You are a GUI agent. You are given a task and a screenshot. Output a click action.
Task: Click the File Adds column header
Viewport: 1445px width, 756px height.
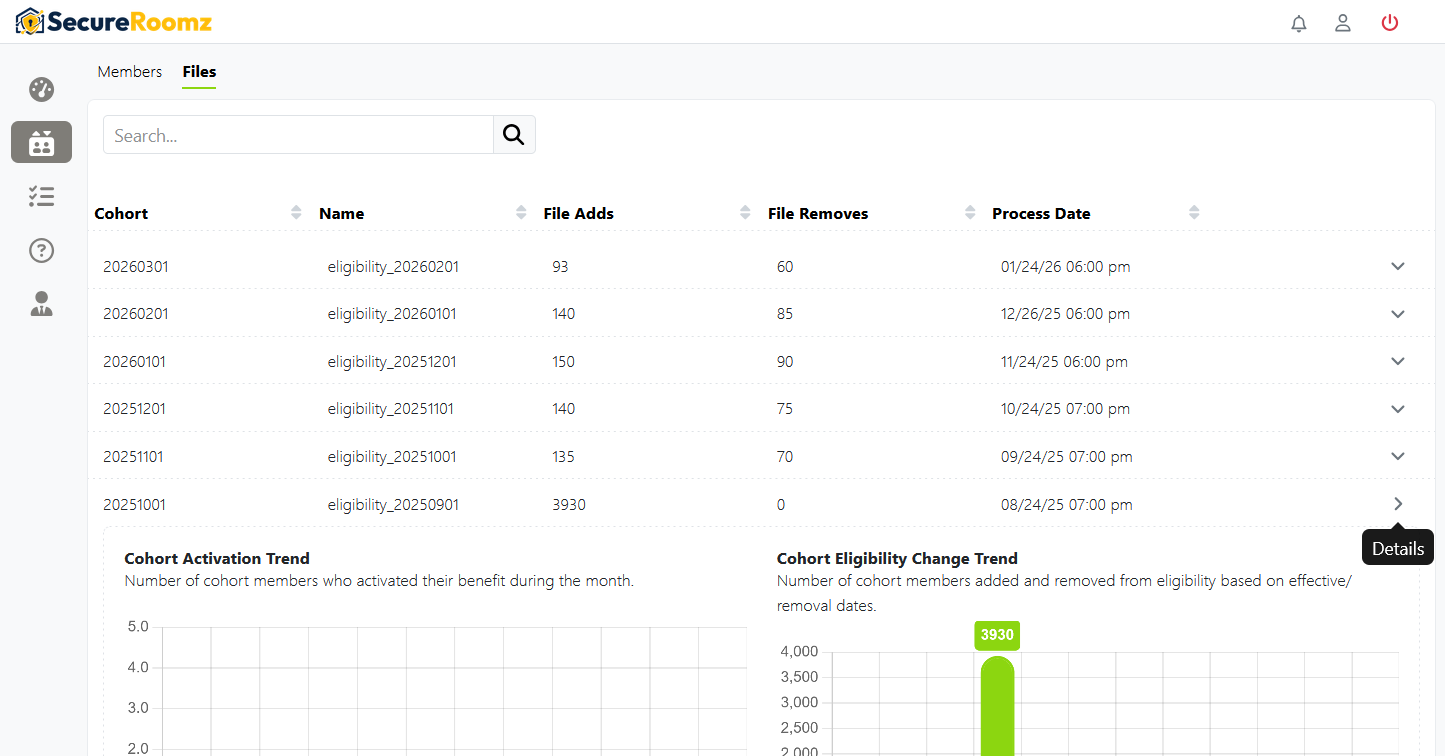pyautogui.click(x=579, y=213)
